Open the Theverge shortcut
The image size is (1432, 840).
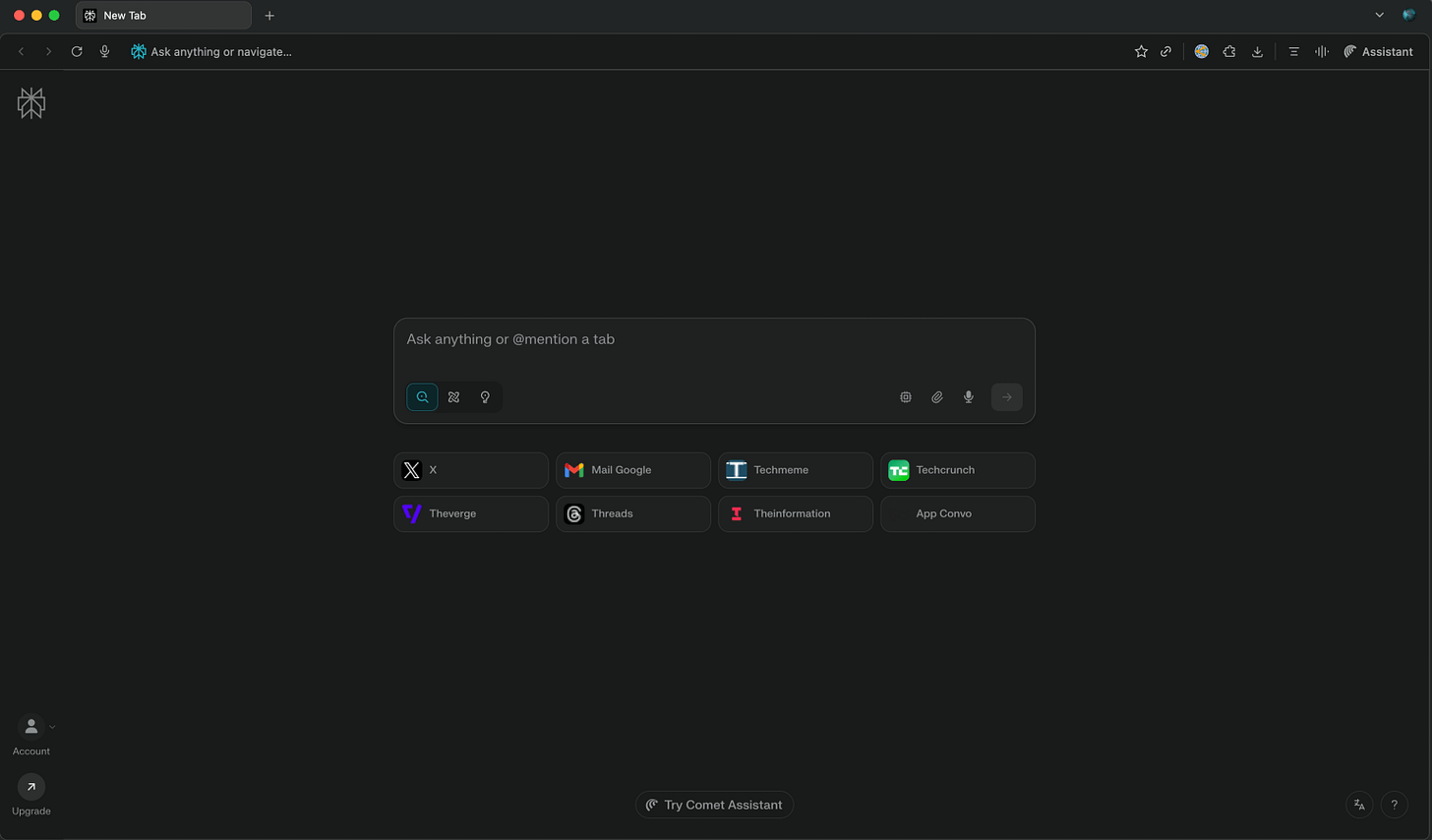(x=471, y=513)
